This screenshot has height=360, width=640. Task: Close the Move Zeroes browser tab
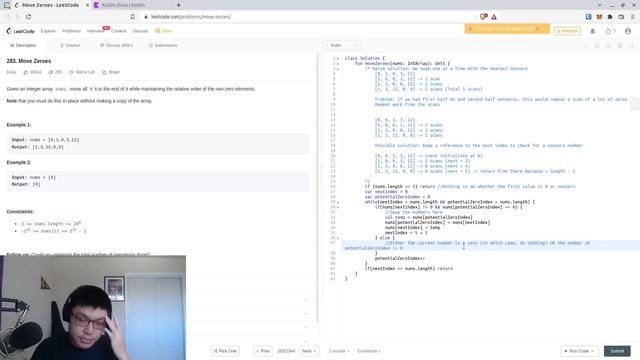click(x=87, y=5)
